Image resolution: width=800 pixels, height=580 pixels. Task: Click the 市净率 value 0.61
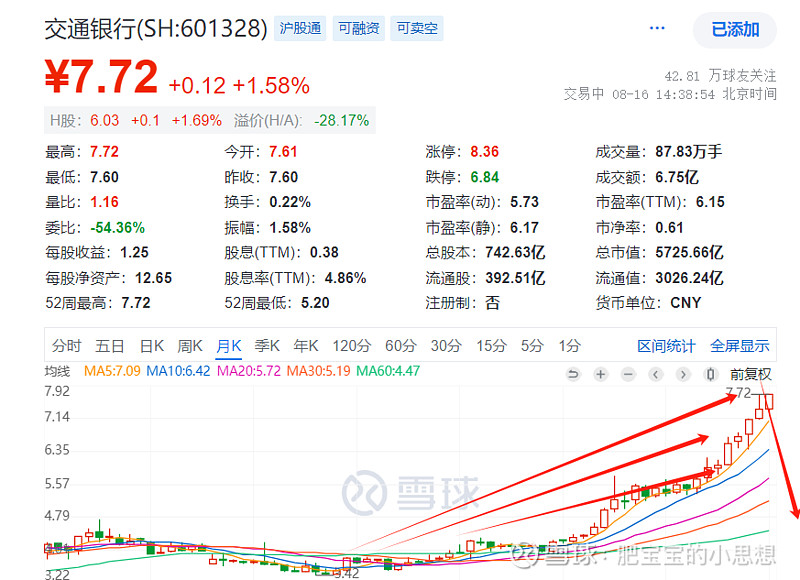tap(669, 228)
